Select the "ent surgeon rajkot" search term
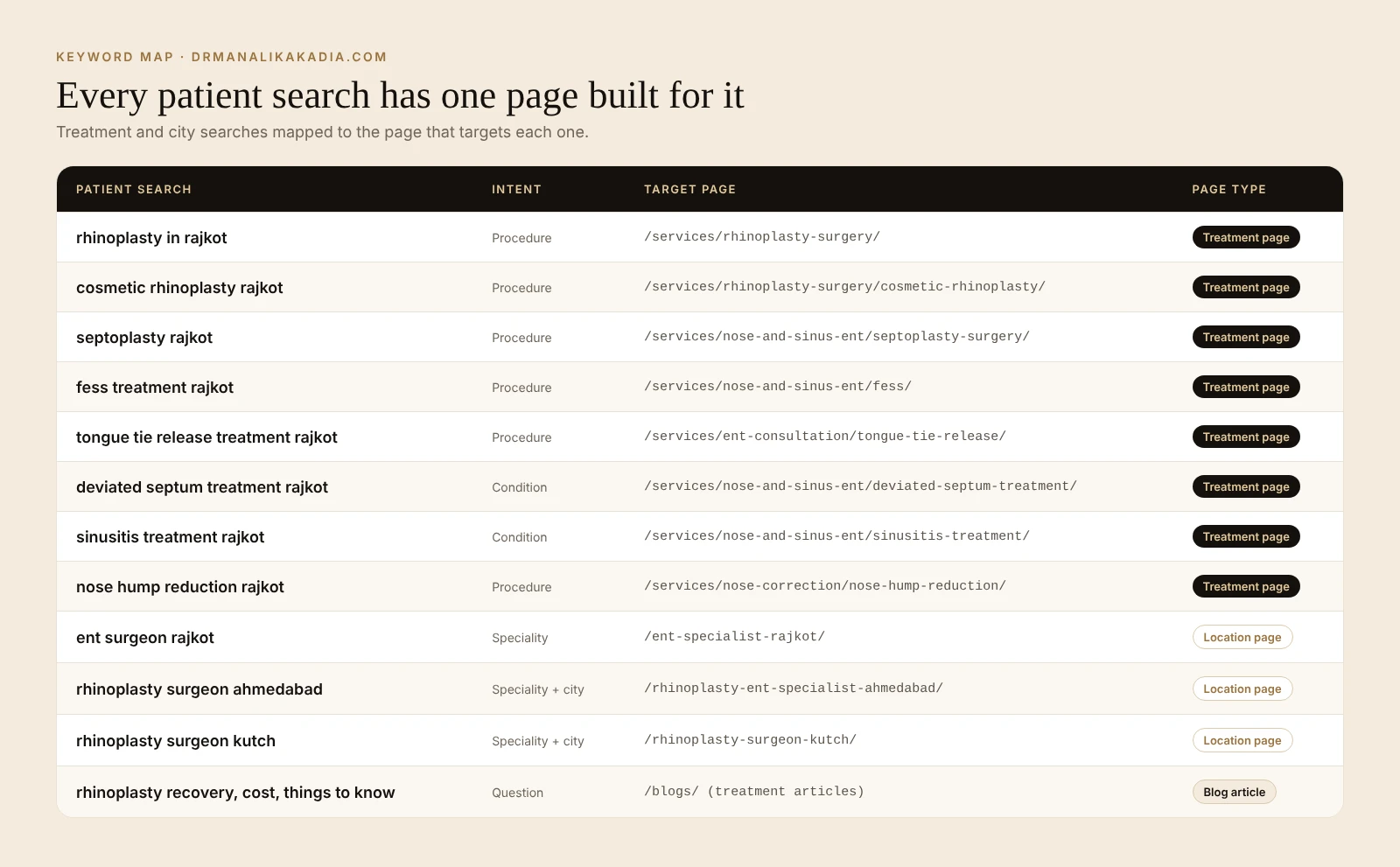Image resolution: width=1400 pixels, height=867 pixels. coord(145,638)
